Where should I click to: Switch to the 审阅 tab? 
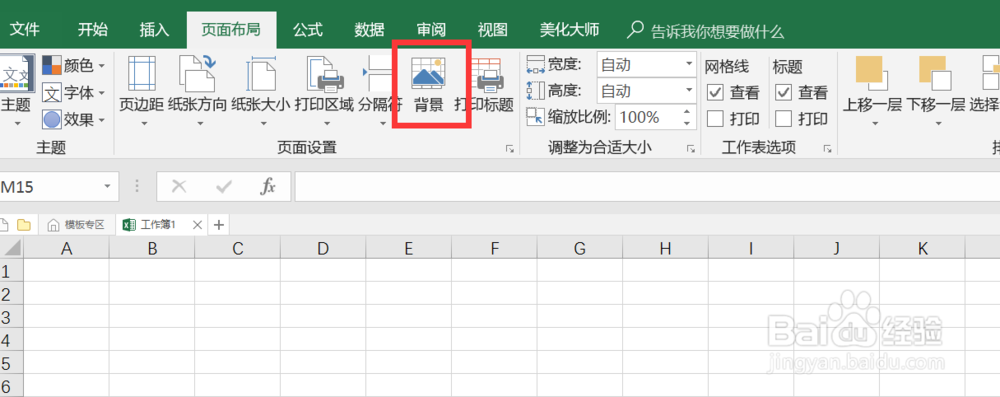pyautogui.click(x=431, y=30)
